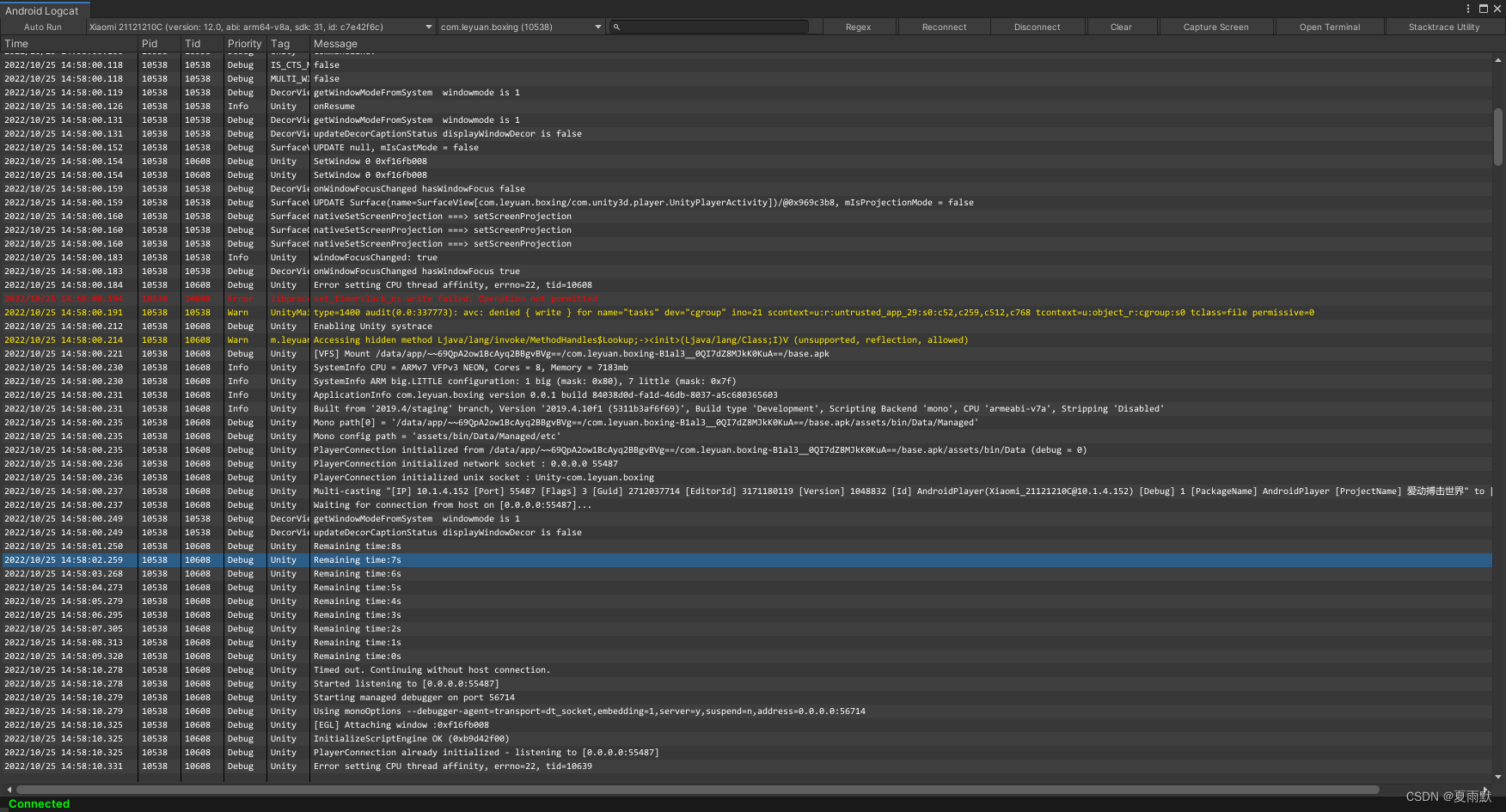The width and height of the screenshot is (1506, 812).
Task: Click the Connected status label
Action: [x=40, y=804]
